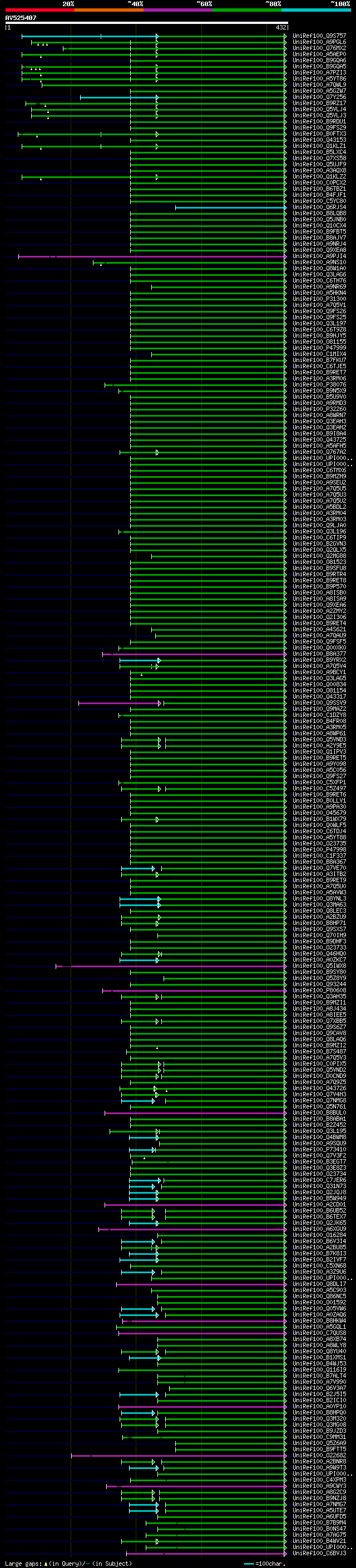Click the orange ~40% identity legend bar
356x1568 pixels.
click(x=109, y=10)
